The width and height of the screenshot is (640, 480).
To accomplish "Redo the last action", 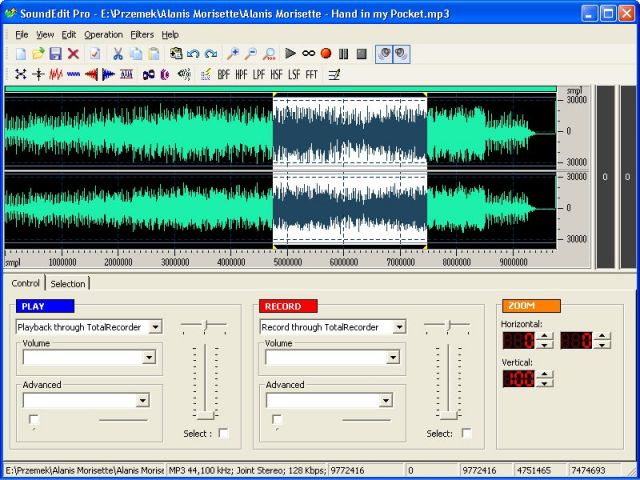I will click(x=211, y=54).
